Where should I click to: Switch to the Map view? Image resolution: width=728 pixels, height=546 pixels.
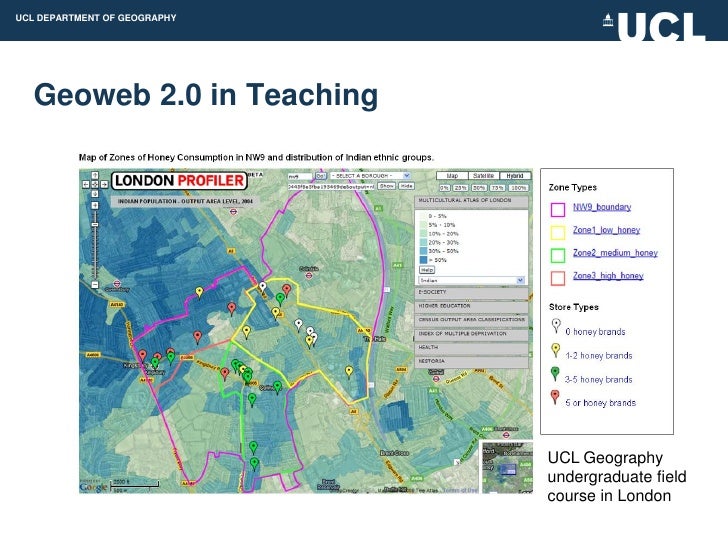(452, 176)
